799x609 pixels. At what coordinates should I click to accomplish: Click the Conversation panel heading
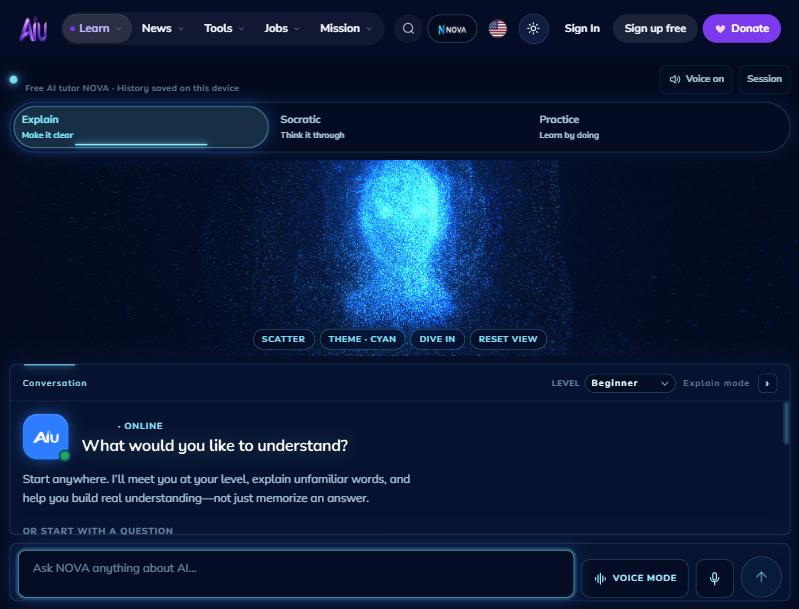coord(55,383)
